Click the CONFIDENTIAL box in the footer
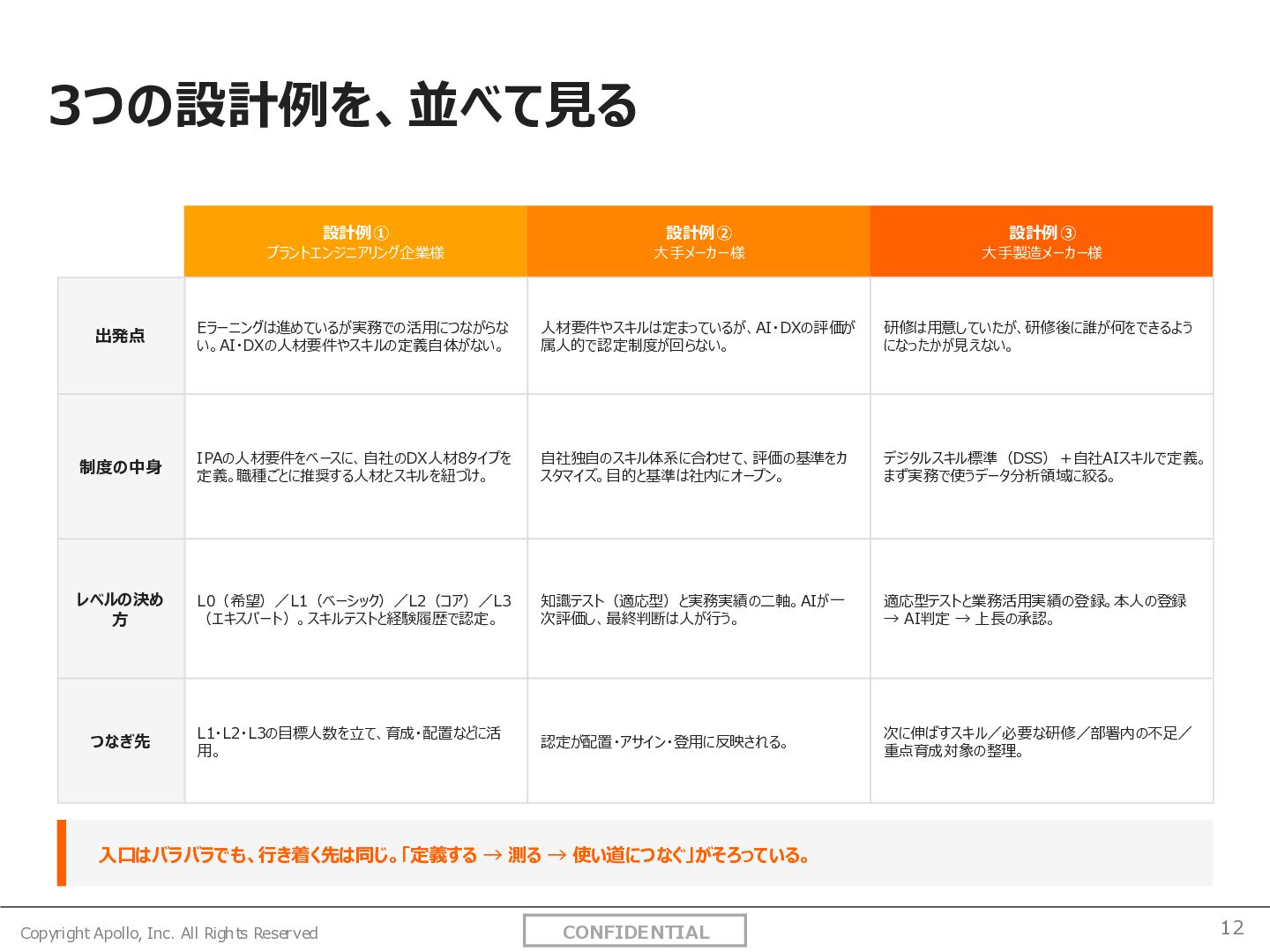 tap(635, 931)
